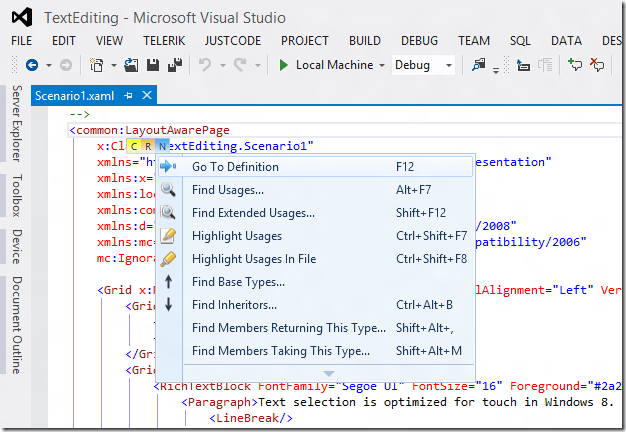
Task: Close the Scenario1.xaml document tab
Action: (146, 96)
